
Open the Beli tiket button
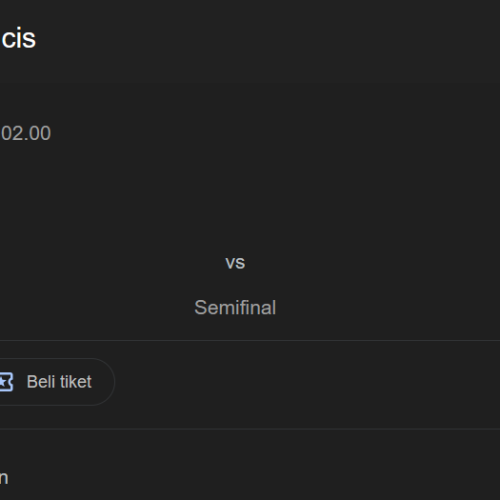click(x=57, y=382)
